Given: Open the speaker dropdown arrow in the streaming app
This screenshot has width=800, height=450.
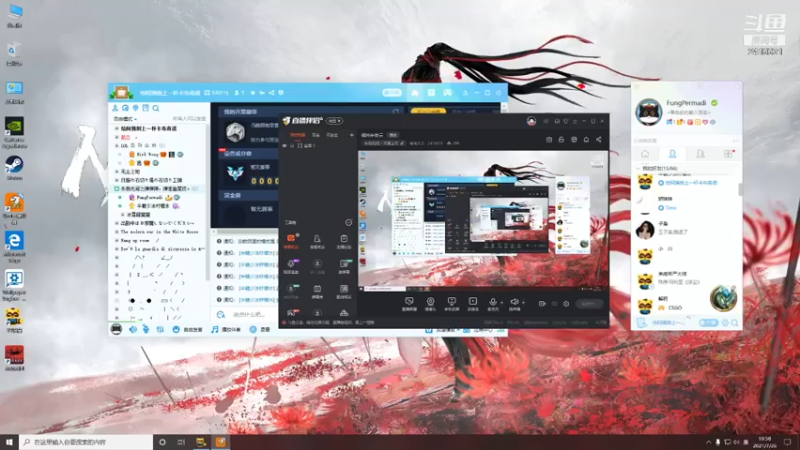Looking at the screenshot, I should 523,303.
